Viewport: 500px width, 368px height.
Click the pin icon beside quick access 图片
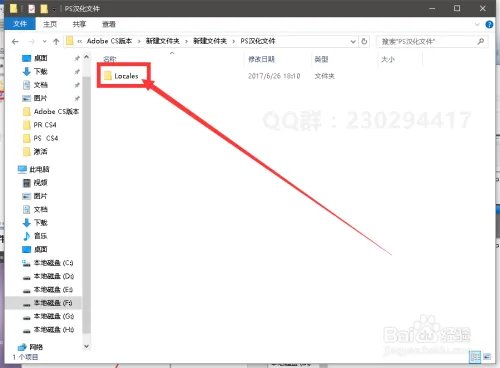point(77,98)
